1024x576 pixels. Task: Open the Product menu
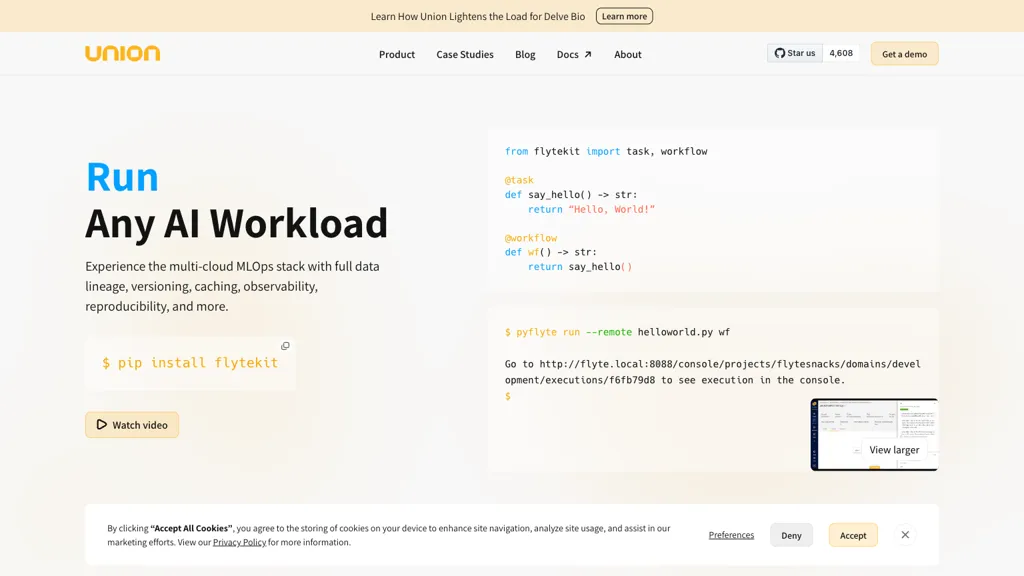pyautogui.click(x=396, y=54)
